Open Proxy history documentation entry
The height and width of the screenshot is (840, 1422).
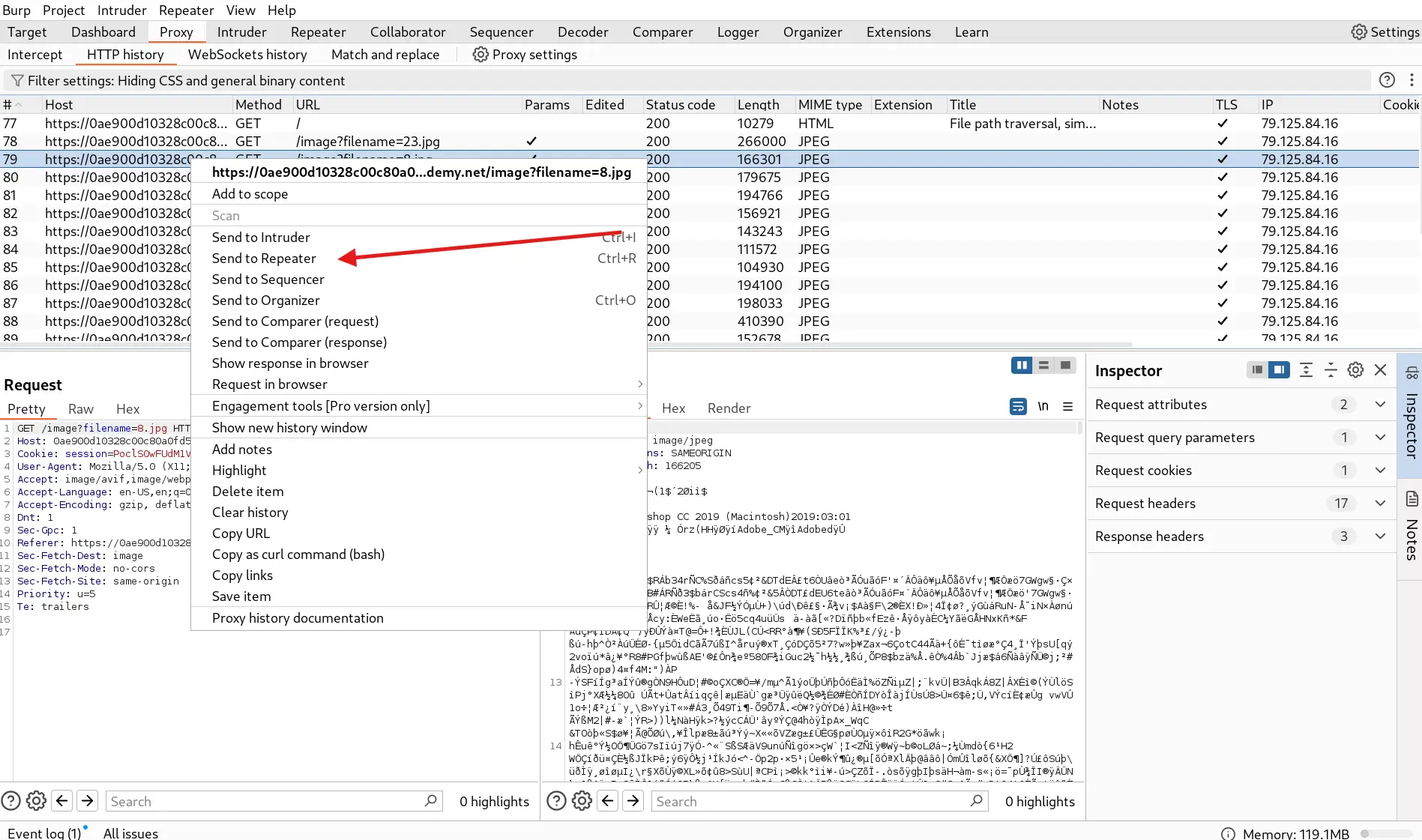click(x=419, y=618)
